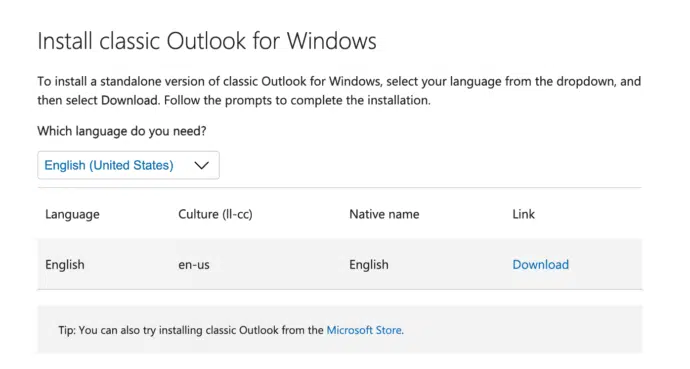Select the Language column header

[72, 215]
